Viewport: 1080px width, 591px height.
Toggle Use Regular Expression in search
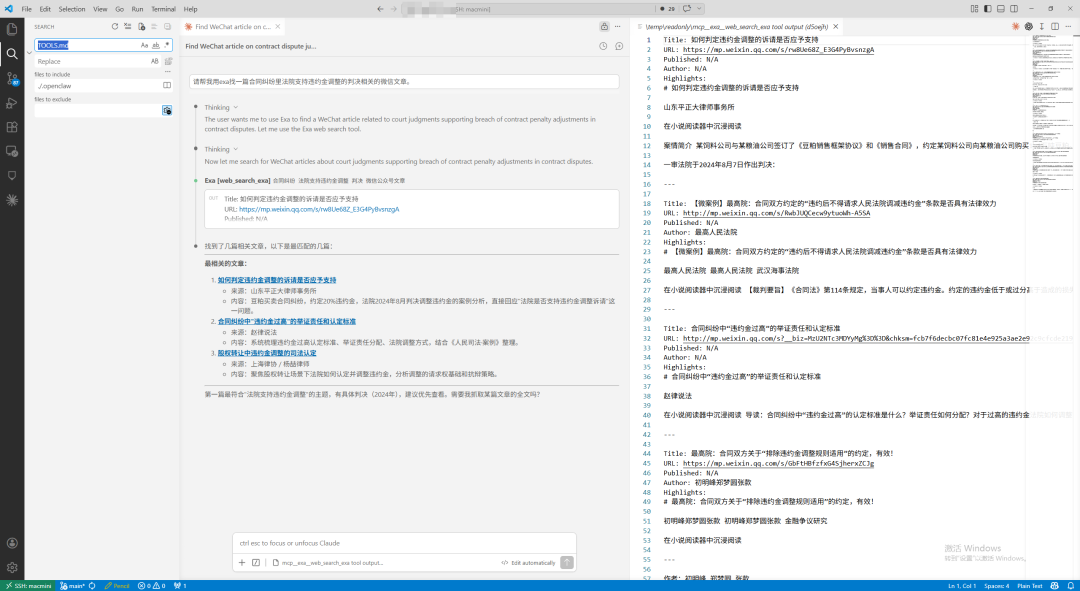(x=166, y=45)
